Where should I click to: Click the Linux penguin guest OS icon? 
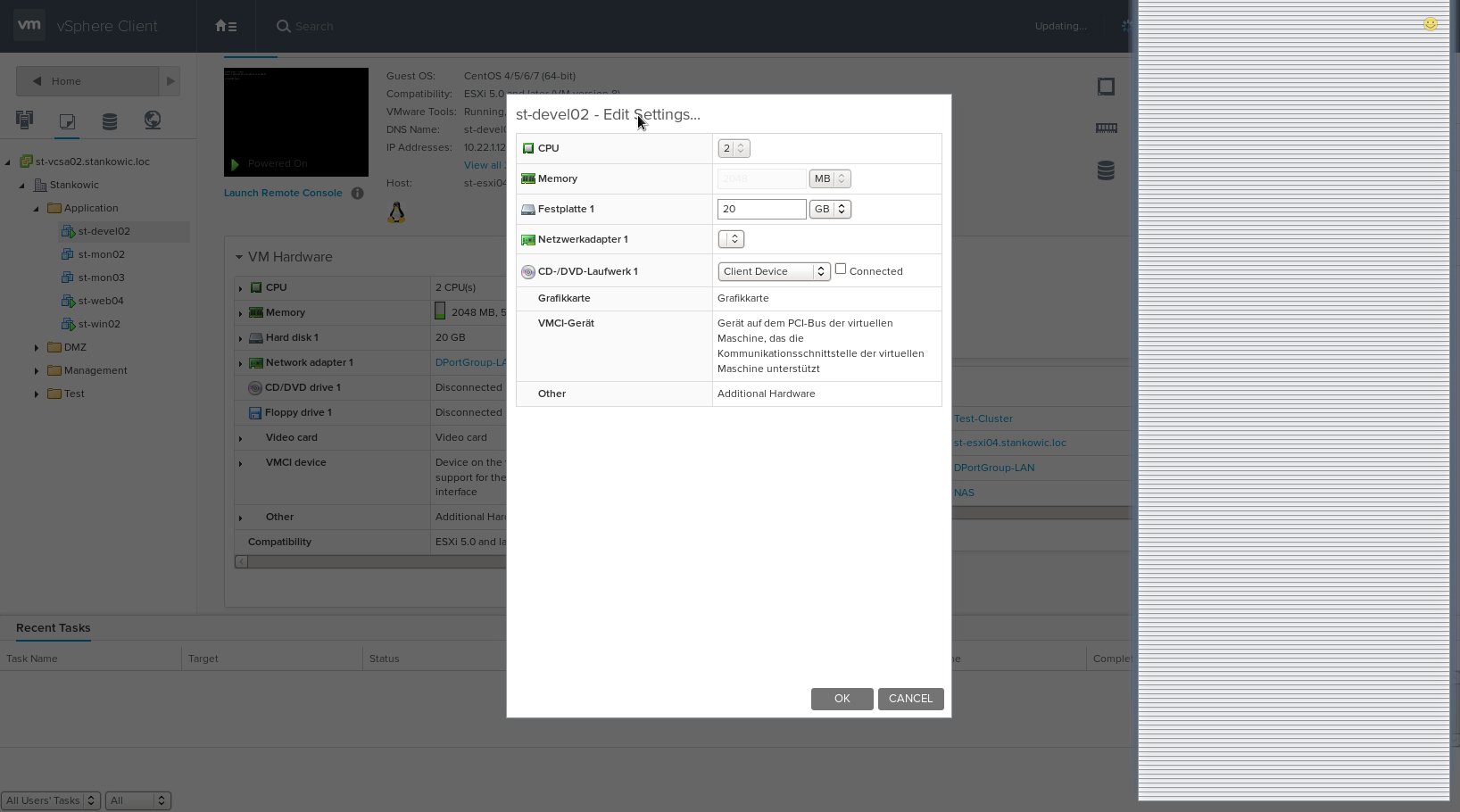(x=396, y=212)
